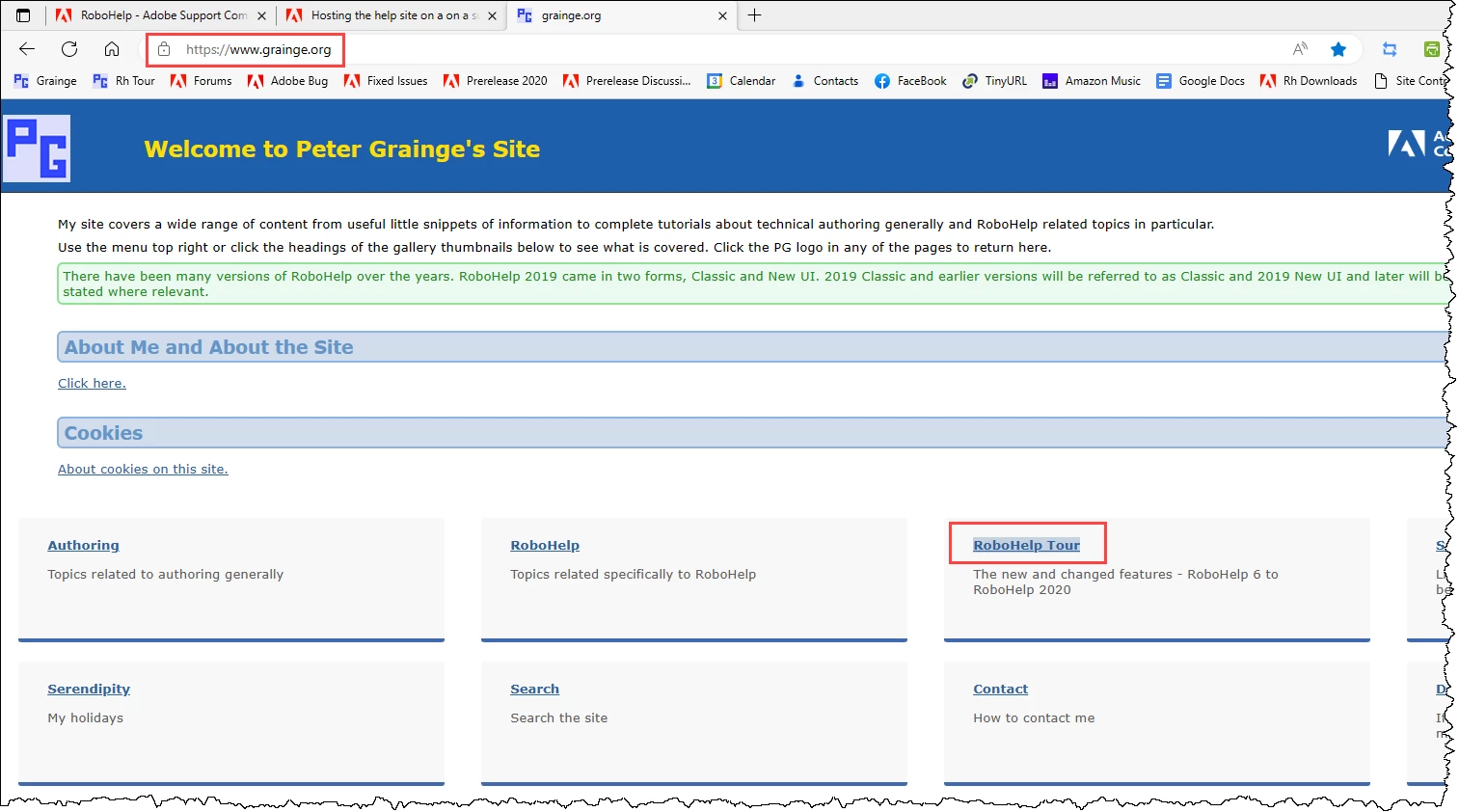
Task: Open the sync arrows extension icon
Action: click(1390, 49)
